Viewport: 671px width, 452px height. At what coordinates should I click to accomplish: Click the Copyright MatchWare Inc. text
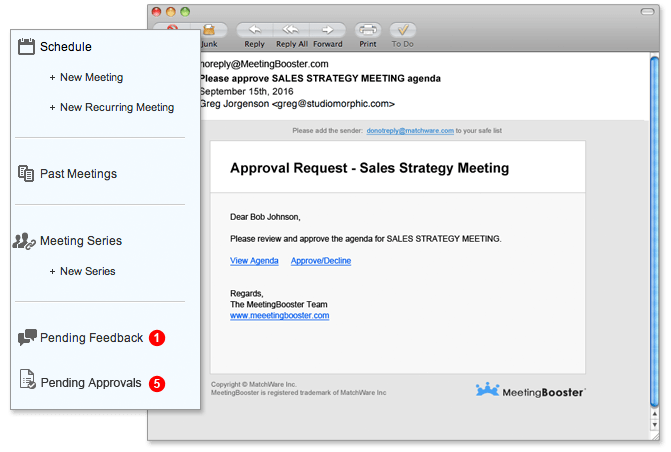click(x=254, y=384)
